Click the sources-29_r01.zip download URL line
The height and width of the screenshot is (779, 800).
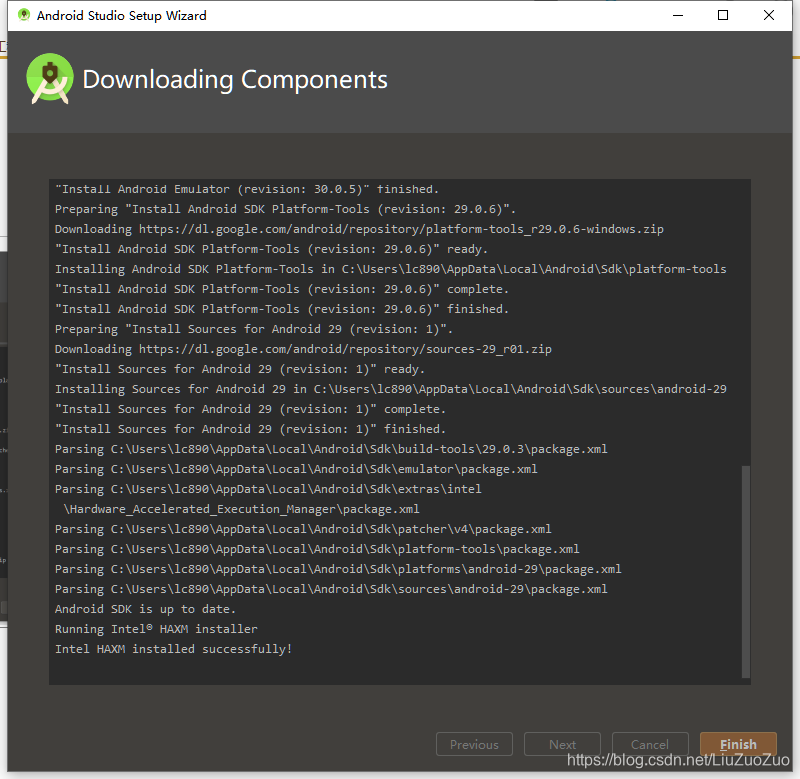[x=303, y=349]
